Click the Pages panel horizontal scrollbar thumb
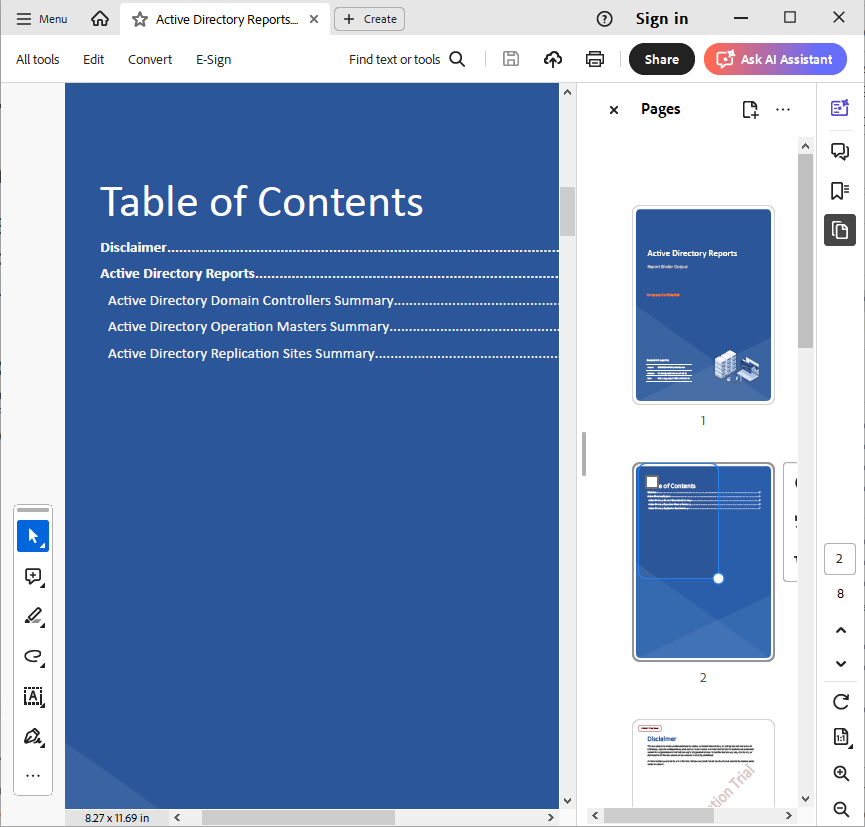The width and height of the screenshot is (865, 827). click(x=659, y=815)
